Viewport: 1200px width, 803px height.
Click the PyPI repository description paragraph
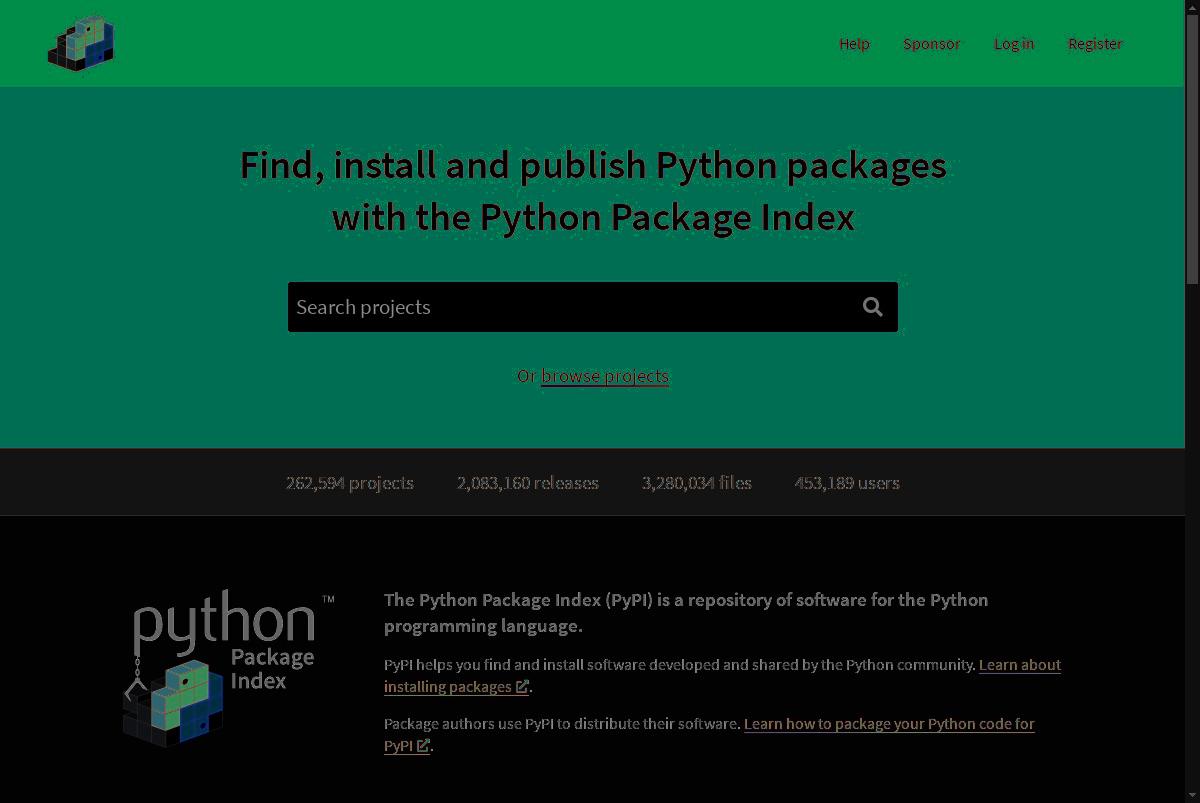tap(686, 613)
